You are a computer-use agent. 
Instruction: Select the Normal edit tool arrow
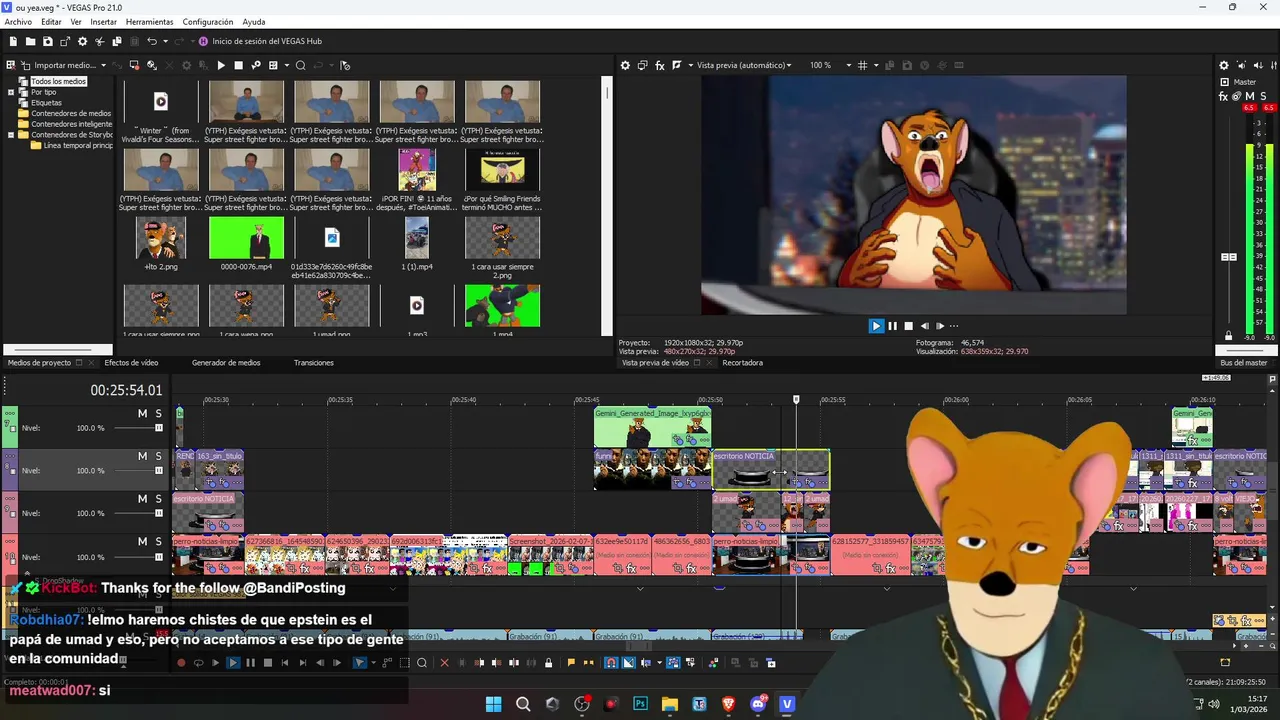pyautogui.click(x=360, y=662)
